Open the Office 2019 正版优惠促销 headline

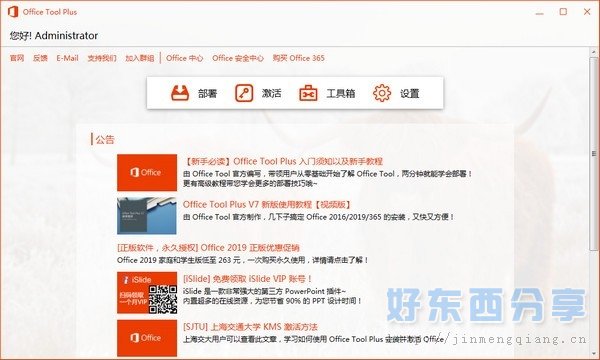[208, 248]
